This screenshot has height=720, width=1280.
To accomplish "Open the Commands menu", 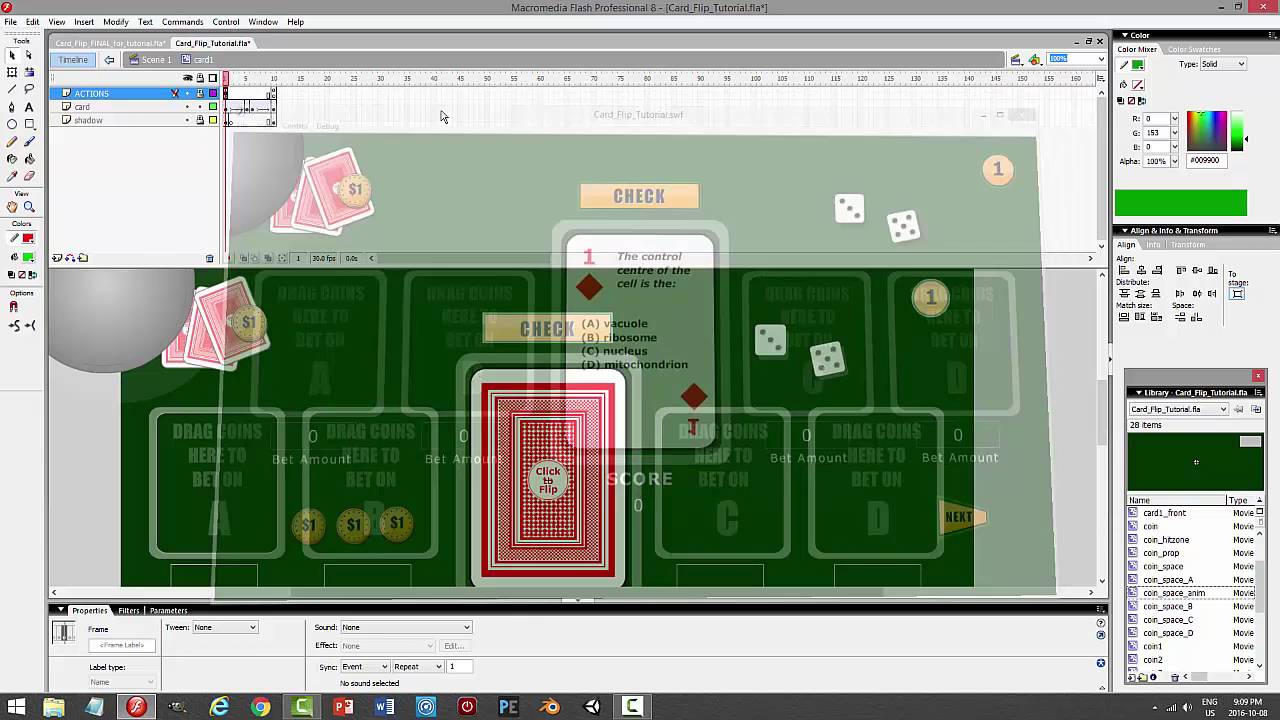I will 182,22.
